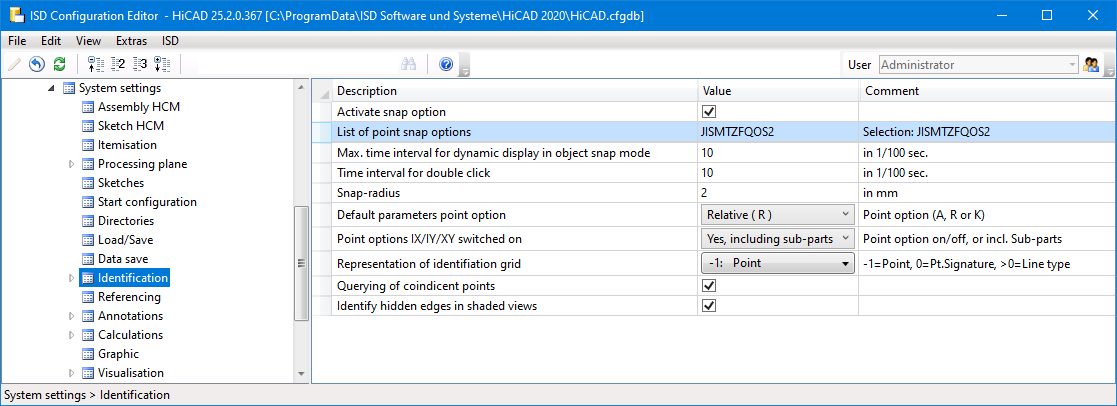Show tree level 3 icon
The image size is (1117, 406).
pos(140,65)
